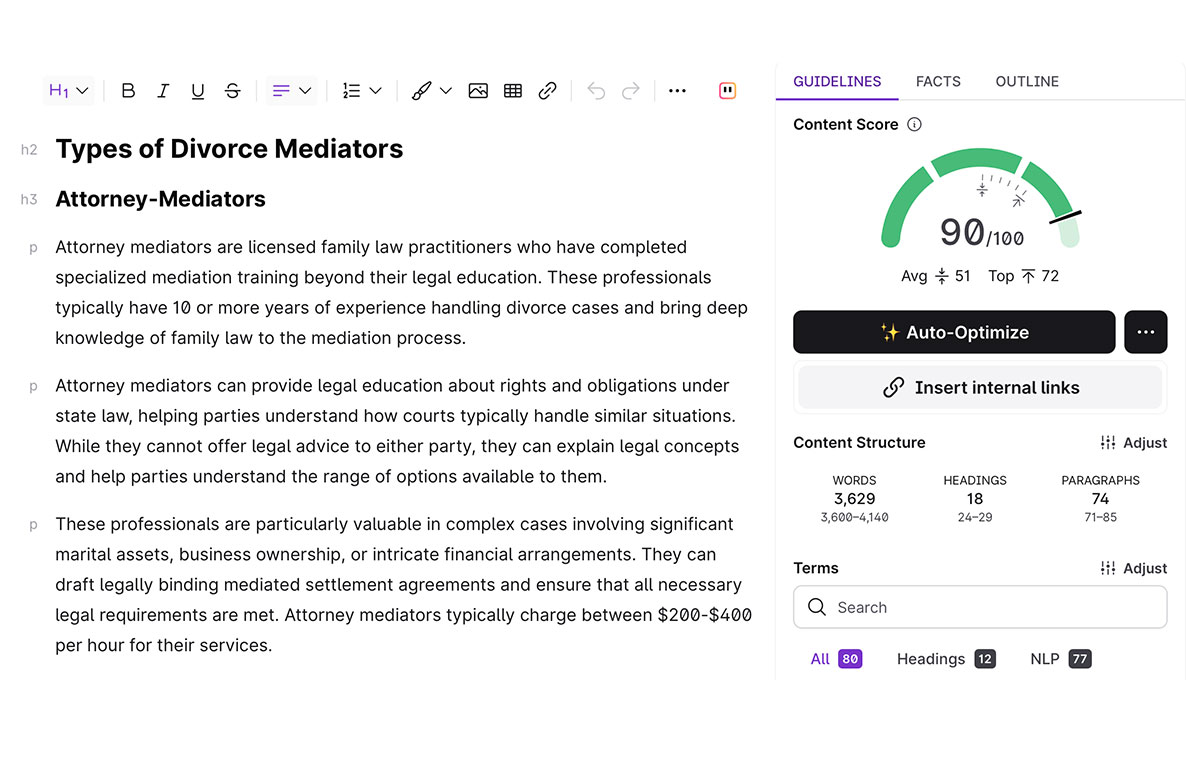The width and height of the screenshot is (1186, 763).
Task: Apply italic formatting to text
Action: click(163, 91)
